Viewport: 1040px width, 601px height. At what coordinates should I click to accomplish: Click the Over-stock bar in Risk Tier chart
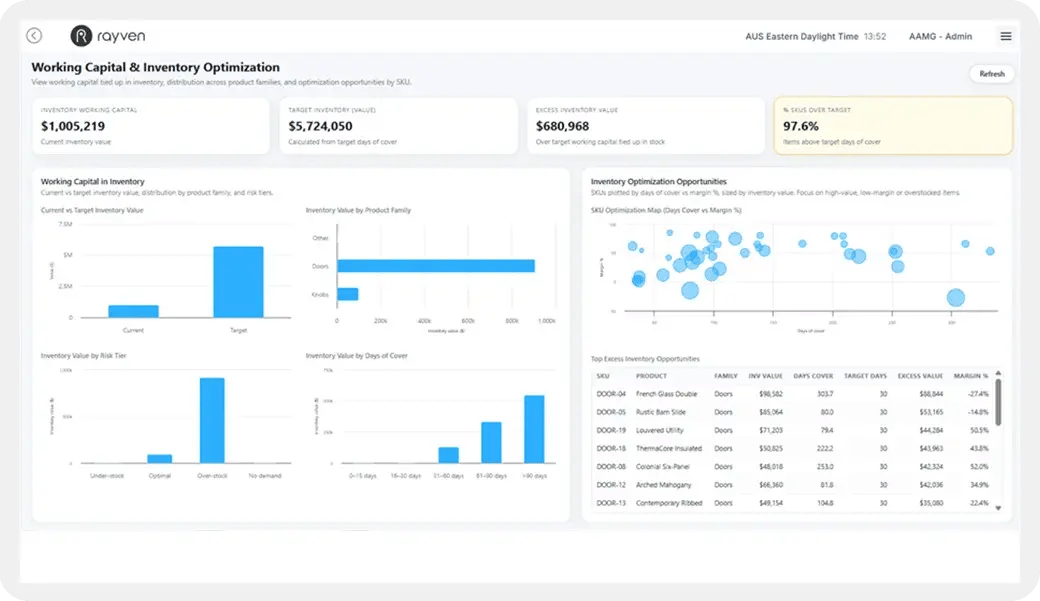click(x=211, y=420)
